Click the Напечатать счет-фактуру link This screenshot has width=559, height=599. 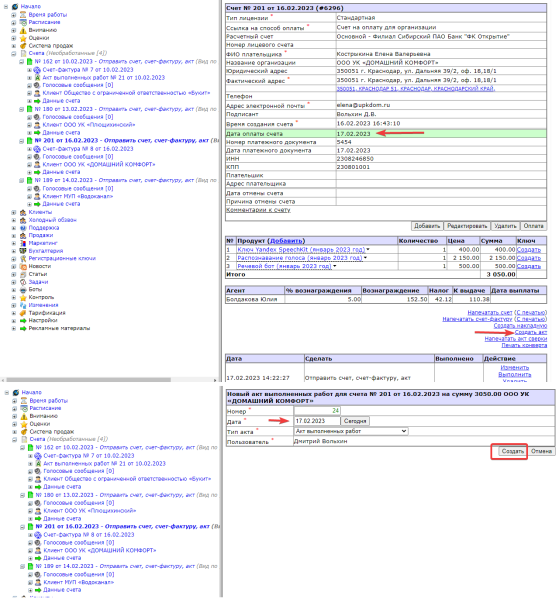tap(477, 319)
